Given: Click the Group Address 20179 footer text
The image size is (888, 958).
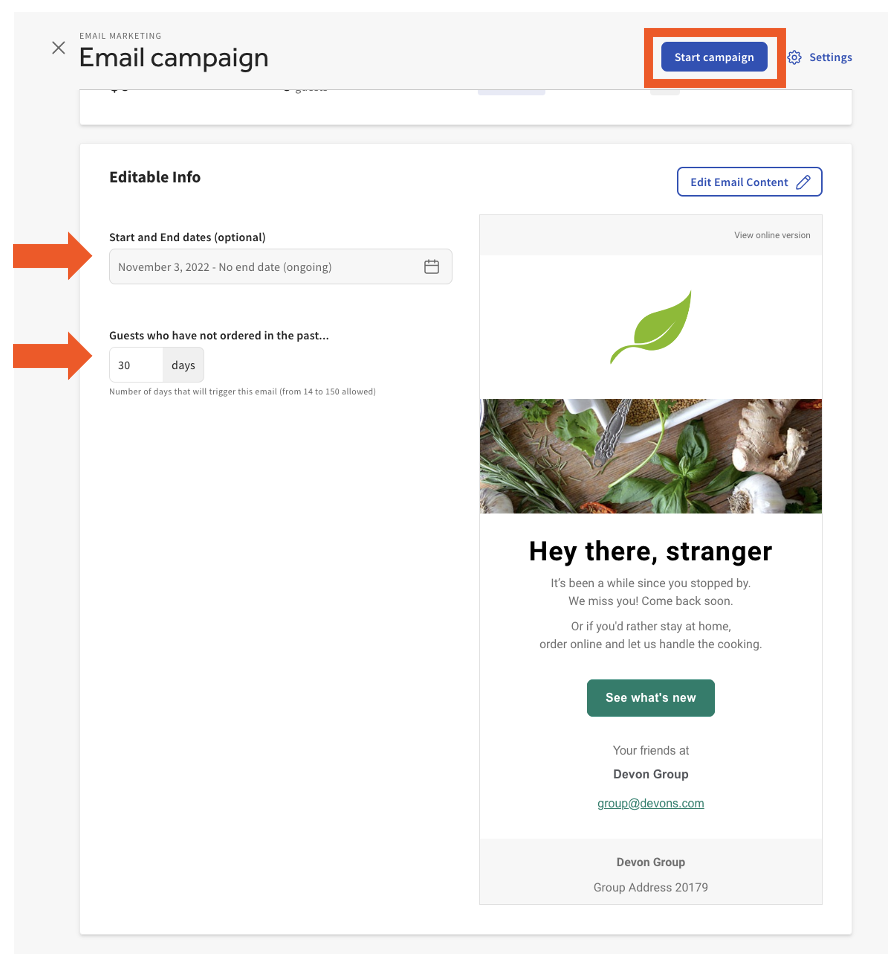Looking at the screenshot, I should pos(651,887).
